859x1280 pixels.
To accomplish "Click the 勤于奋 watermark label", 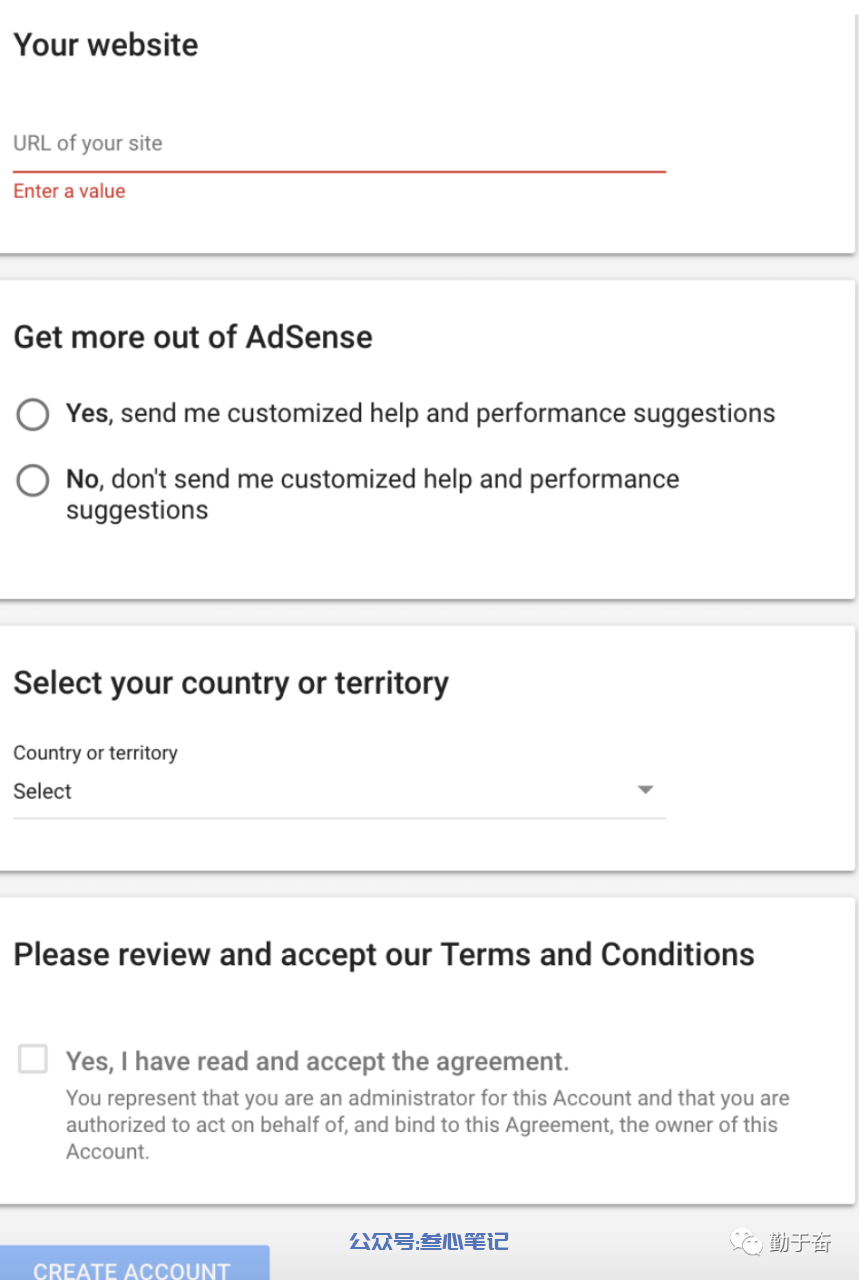I will tap(800, 1242).
